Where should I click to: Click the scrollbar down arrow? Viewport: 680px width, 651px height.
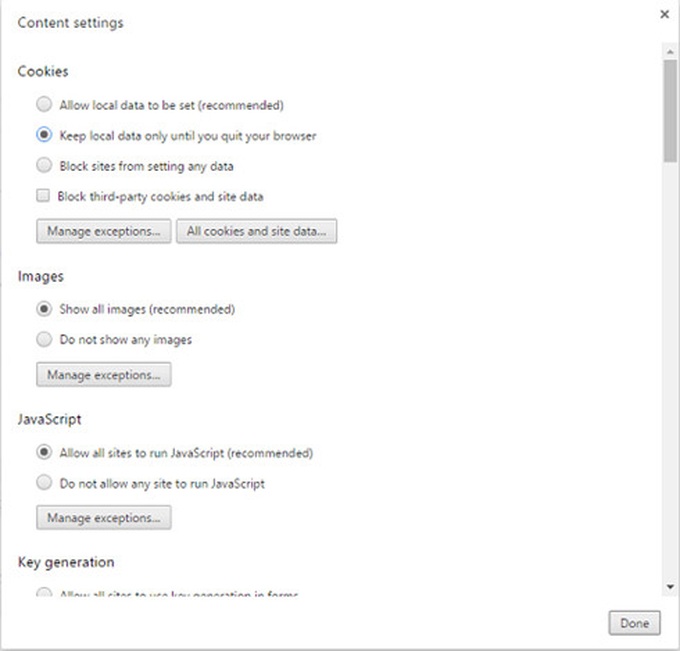670,587
